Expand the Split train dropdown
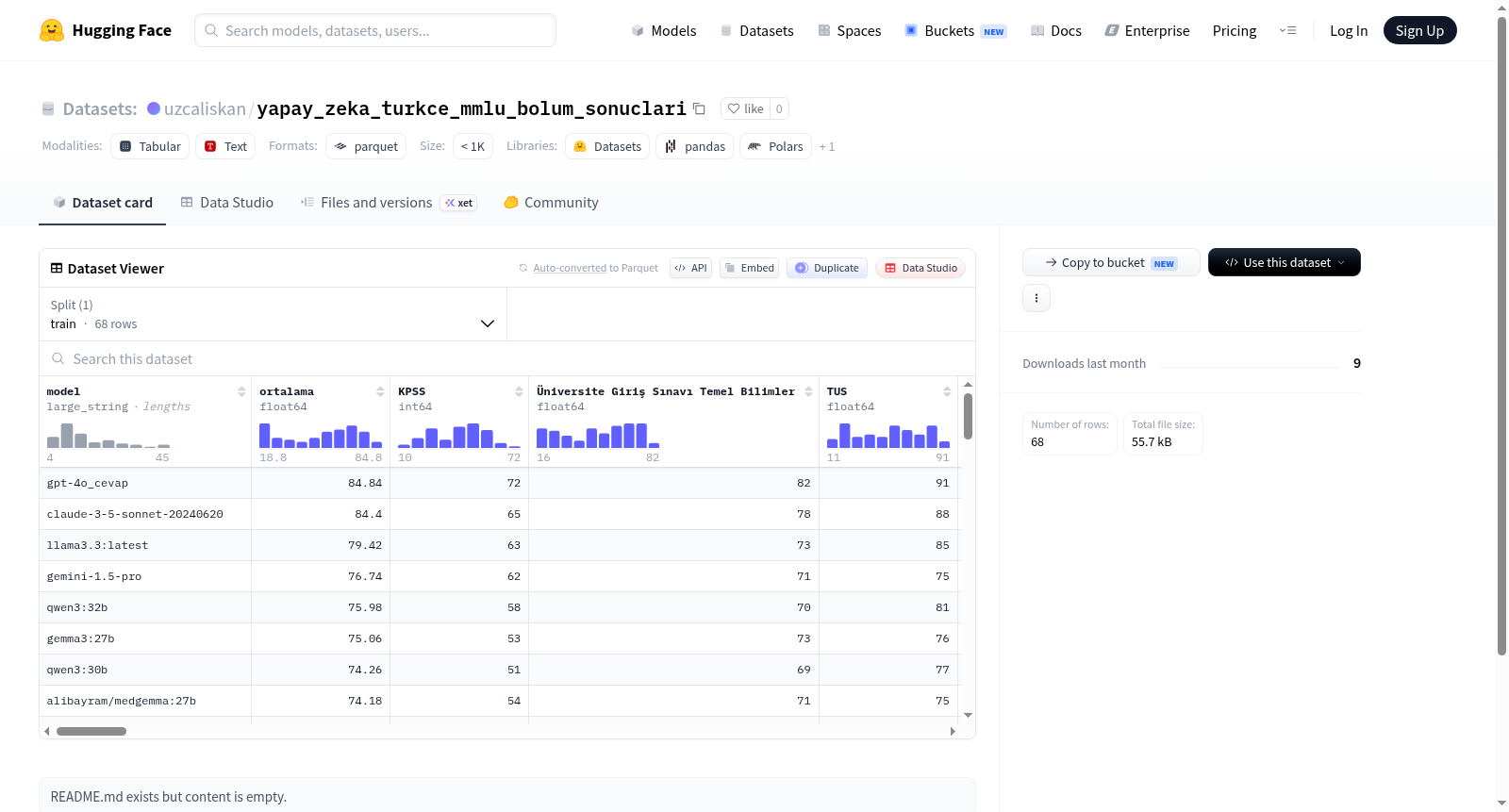 click(x=273, y=314)
